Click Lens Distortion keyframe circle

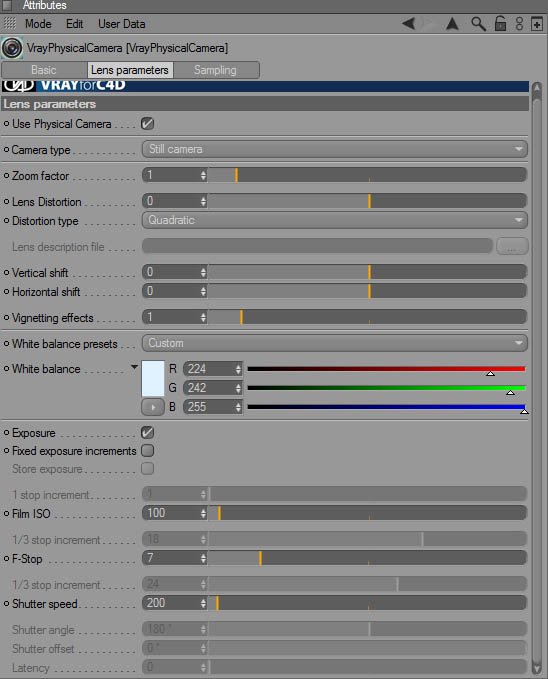6,201
